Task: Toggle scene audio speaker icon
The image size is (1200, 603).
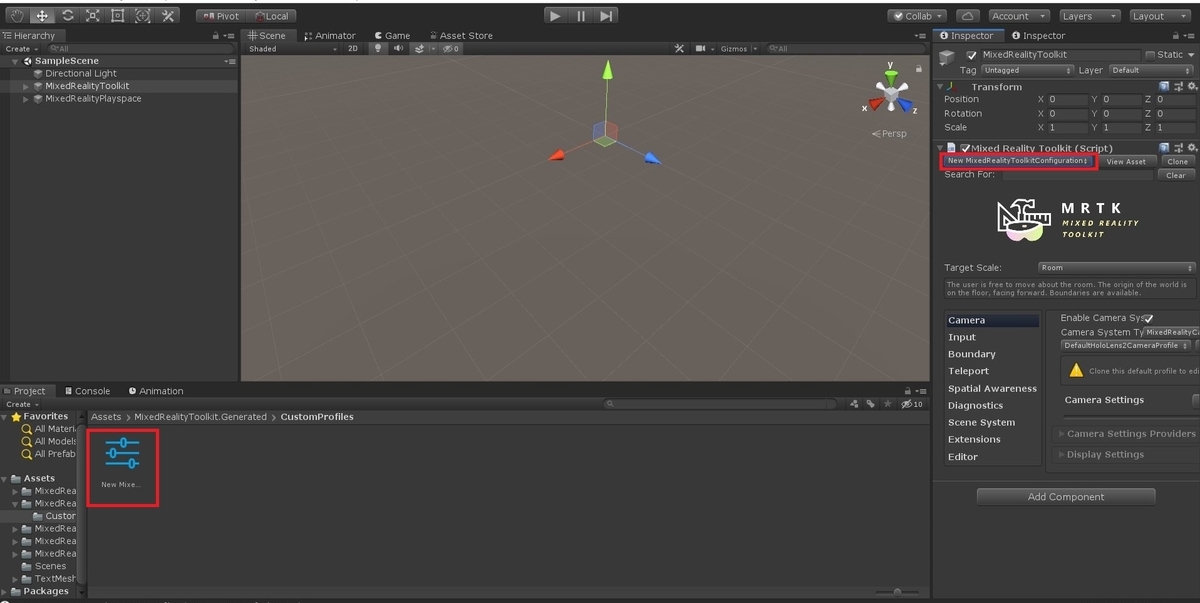Action: coord(398,48)
